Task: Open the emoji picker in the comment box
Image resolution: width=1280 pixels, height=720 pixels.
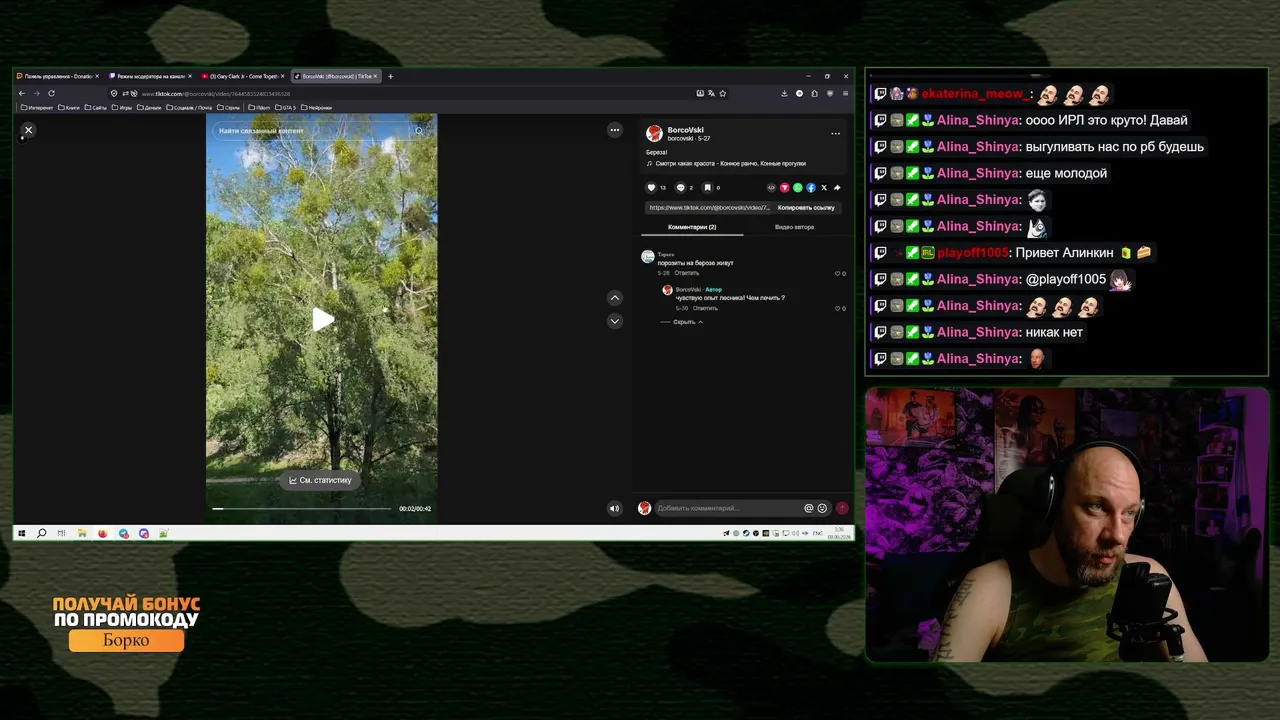Action: pos(822,508)
